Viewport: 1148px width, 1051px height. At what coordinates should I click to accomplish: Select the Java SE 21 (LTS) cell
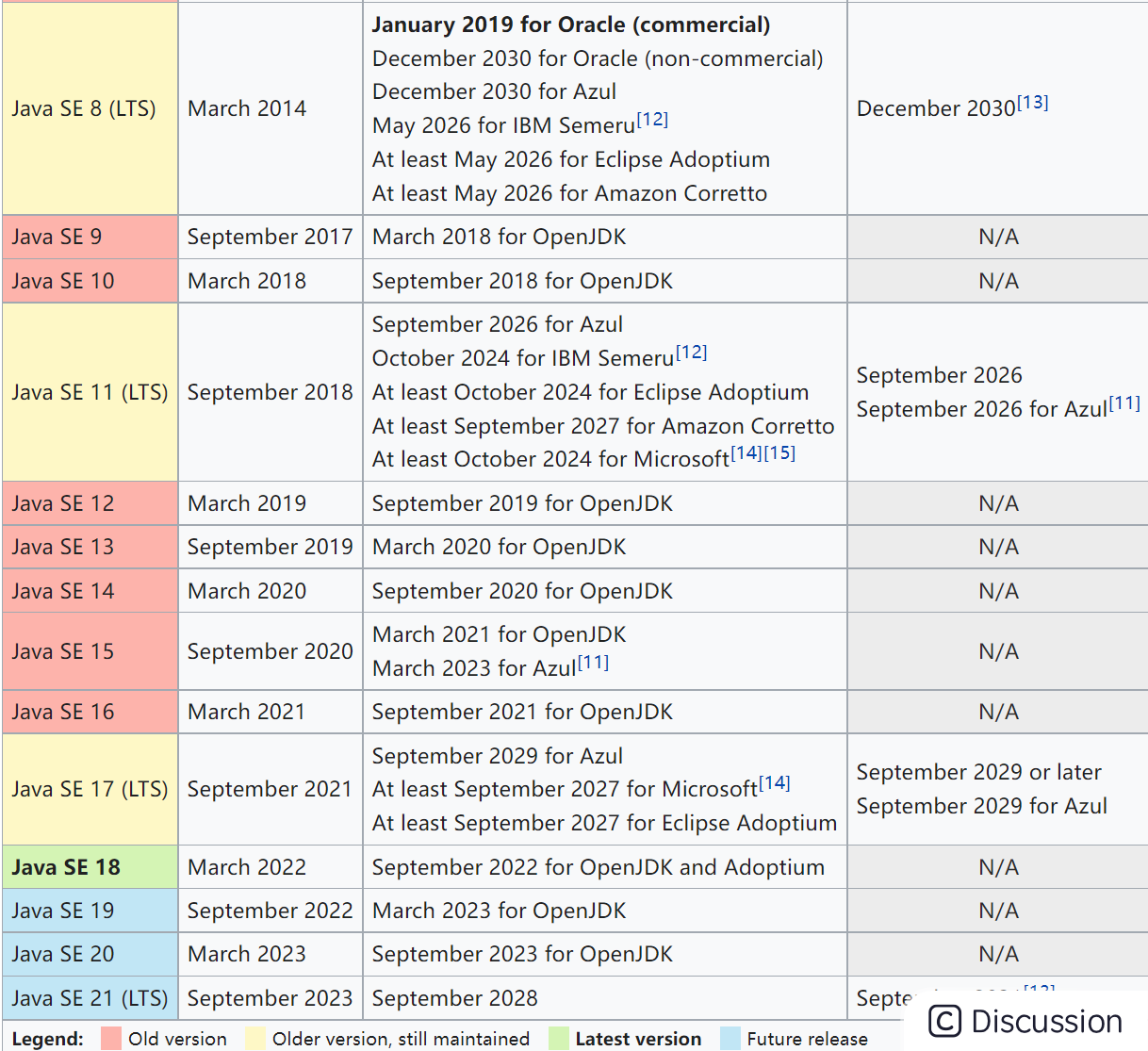90,998
